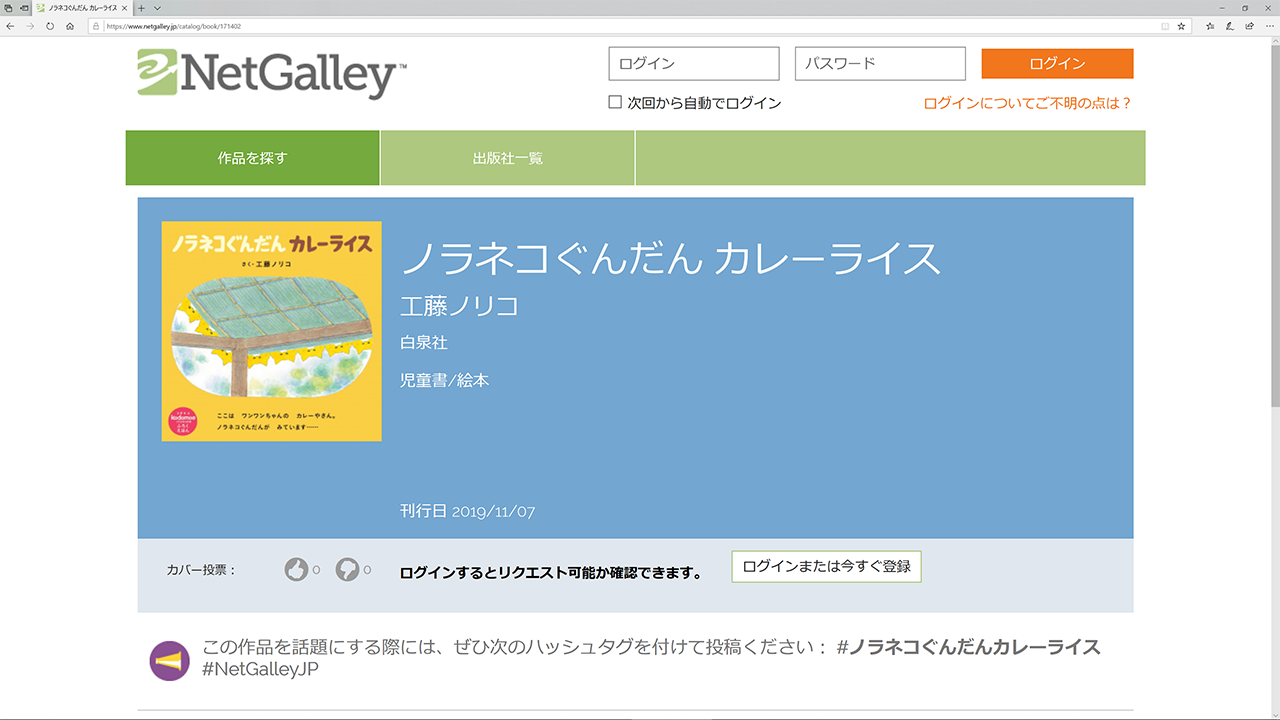Click the hashtag #ノラネコぐんだんカレーライス
This screenshot has width=1280, height=720.
(x=968, y=647)
